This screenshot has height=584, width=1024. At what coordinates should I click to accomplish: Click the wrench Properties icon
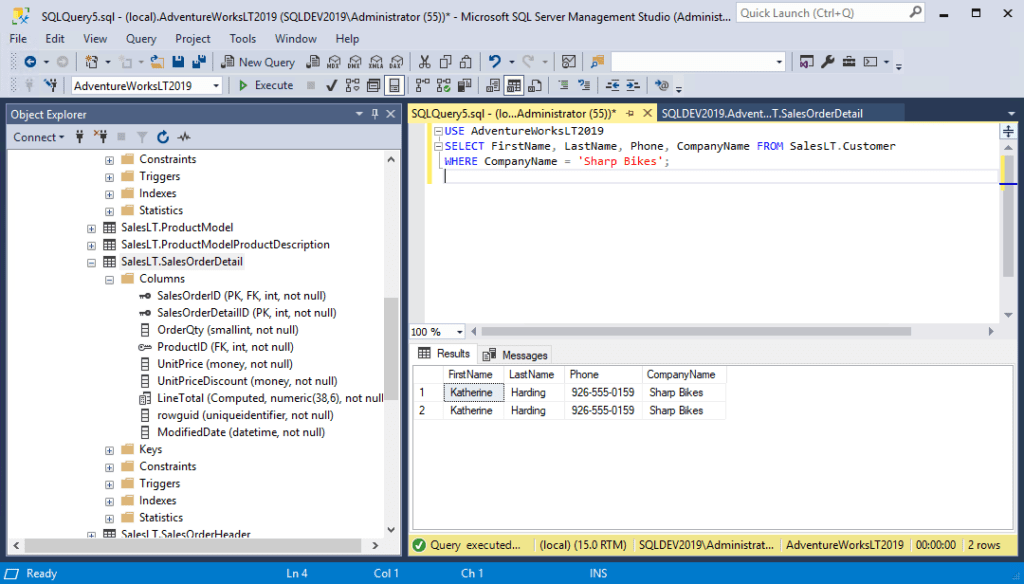[827, 62]
